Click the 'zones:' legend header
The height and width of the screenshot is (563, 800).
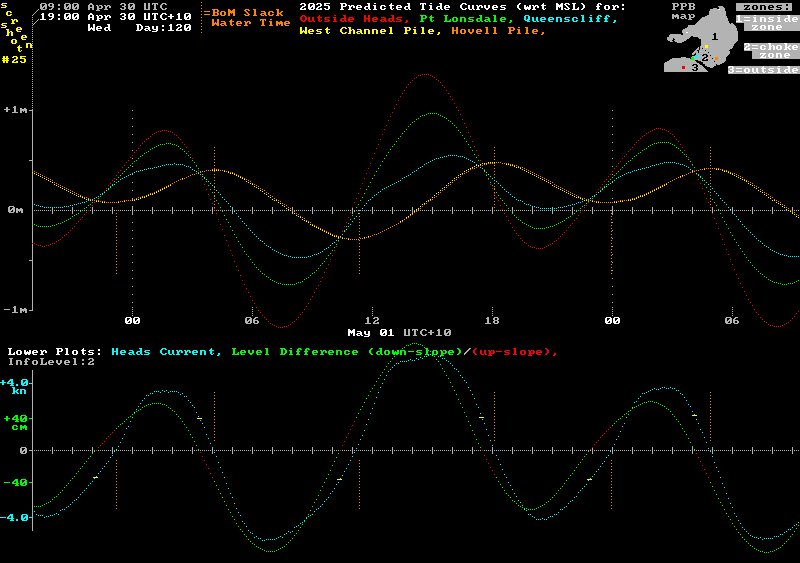pyautogui.click(x=764, y=7)
